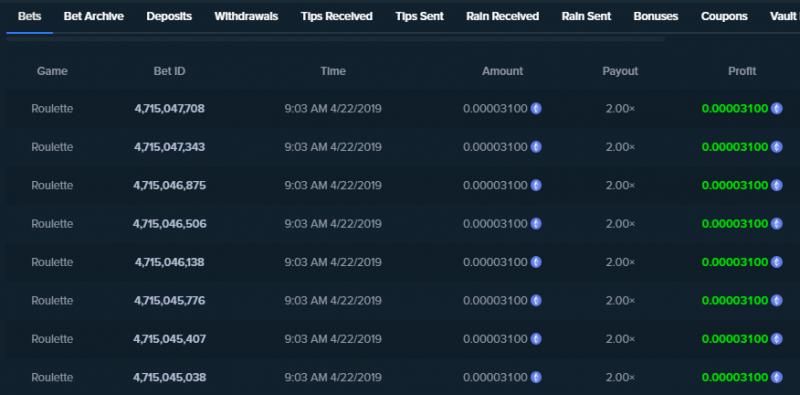This screenshot has height=395, width=800.
Task: Switch to the Bet Archive tab
Action: 94,16
